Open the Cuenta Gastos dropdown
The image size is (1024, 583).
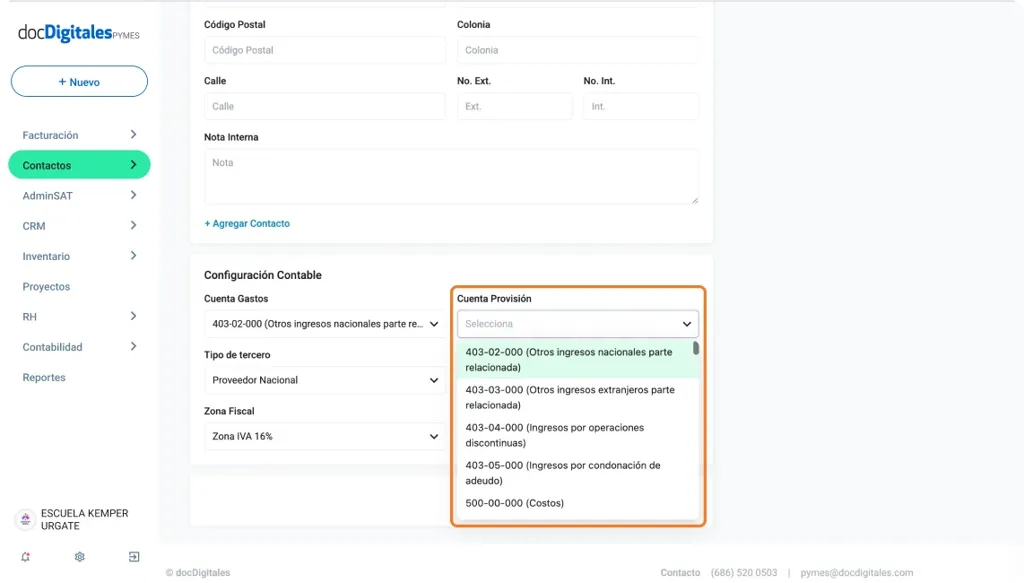(x=324, y=324)
